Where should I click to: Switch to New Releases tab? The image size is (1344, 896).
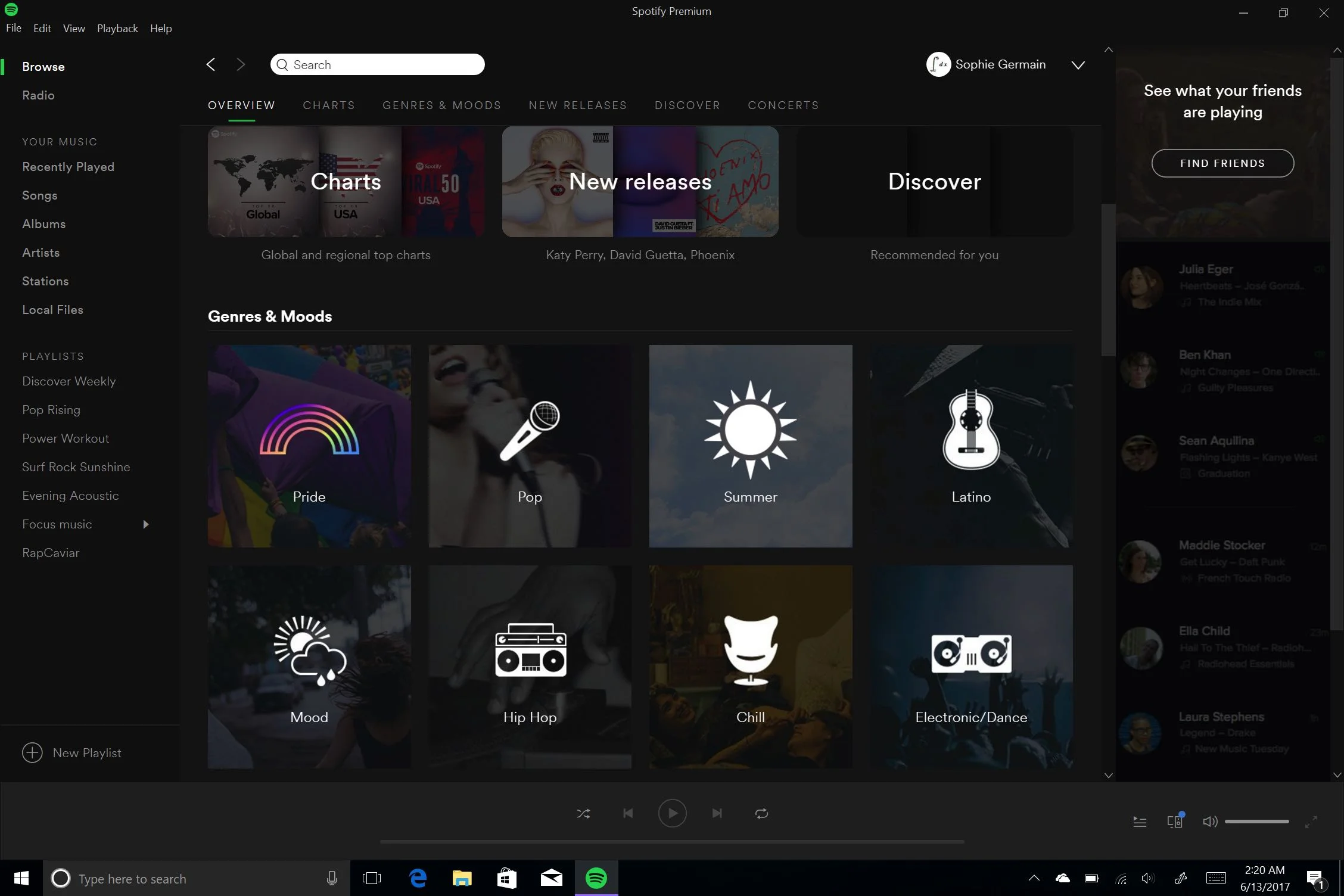pyautogui.click(x=578, y=105)
